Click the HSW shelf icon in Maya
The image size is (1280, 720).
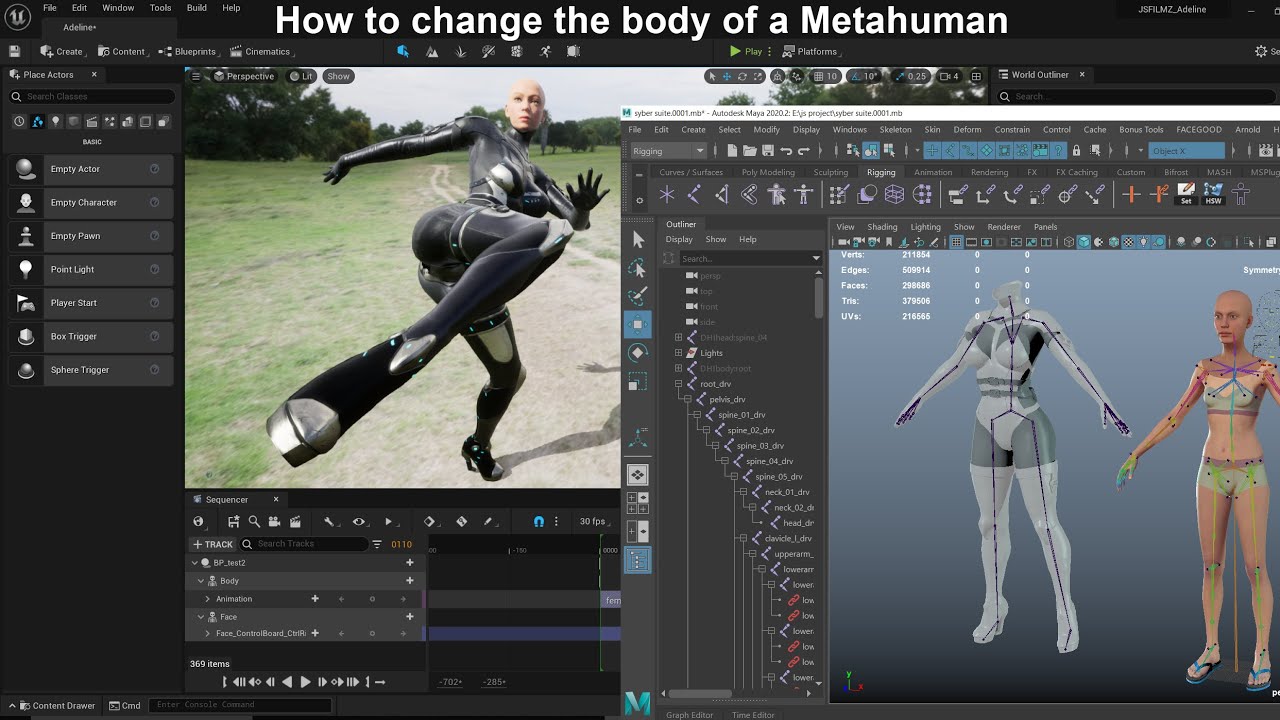coord(1213,194)
